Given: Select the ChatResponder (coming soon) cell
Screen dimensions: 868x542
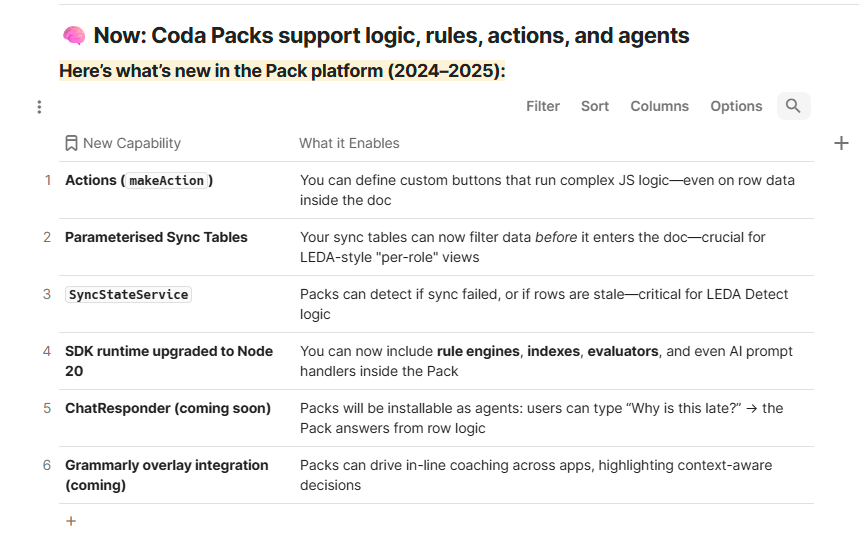Looking at the screenshot, I should click(168, 409).
